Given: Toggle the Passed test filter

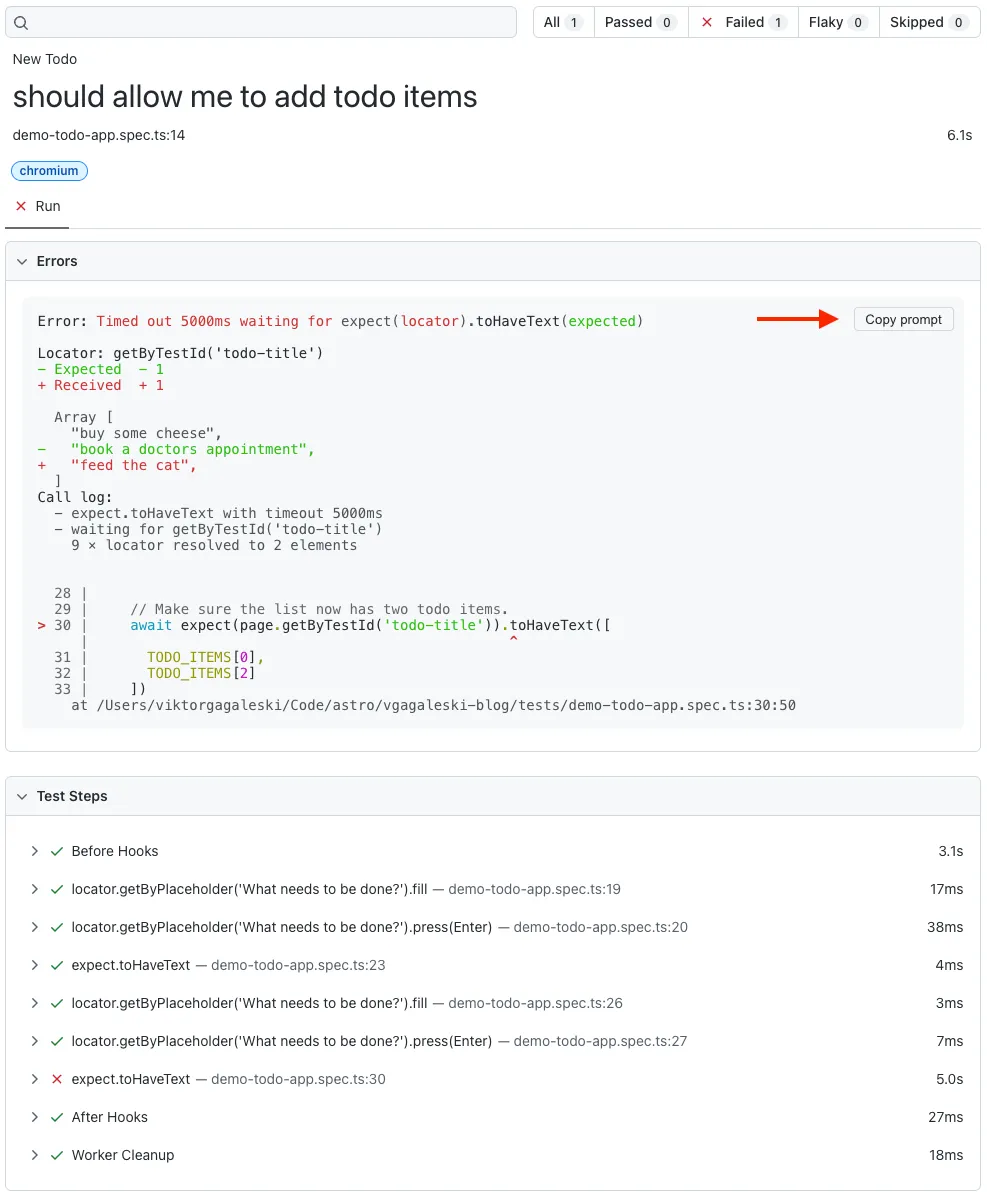Looking at the screenshot, I should click(640, 22).
